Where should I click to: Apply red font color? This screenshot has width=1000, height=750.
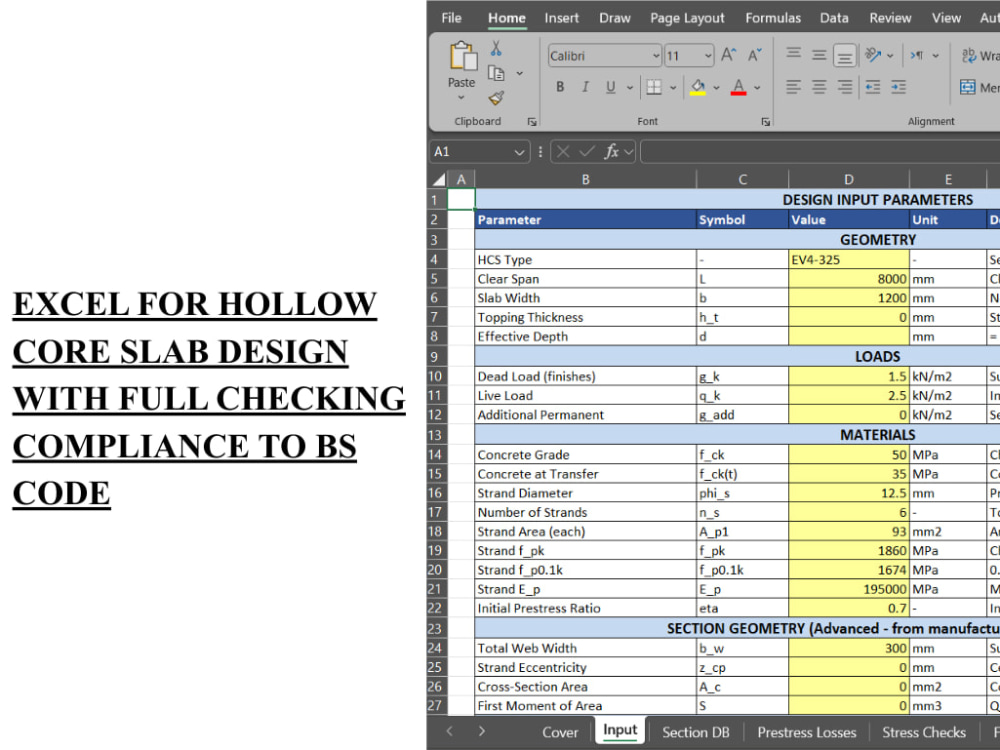[x=739, y=87]
